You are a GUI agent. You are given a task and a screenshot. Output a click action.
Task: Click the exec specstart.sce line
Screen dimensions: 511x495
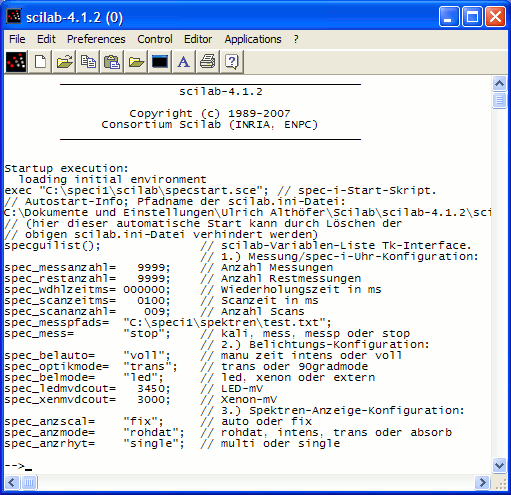pos(220,191)
